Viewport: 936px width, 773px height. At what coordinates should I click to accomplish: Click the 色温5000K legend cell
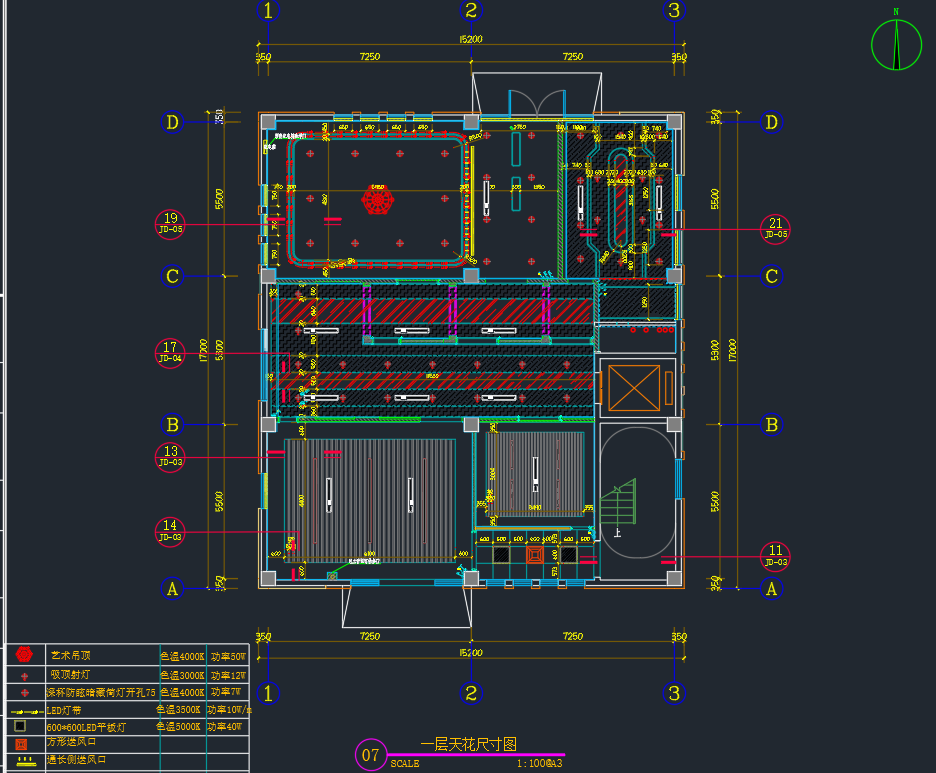(x=178, y=726)
